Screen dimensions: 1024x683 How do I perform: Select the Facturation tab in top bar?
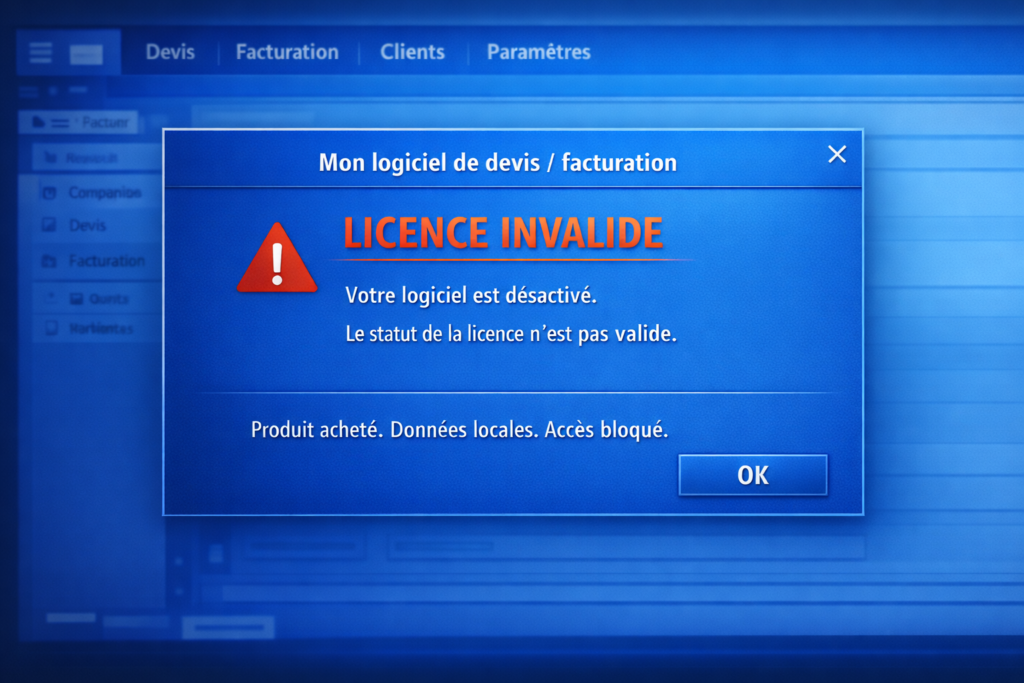(x=287, y=52)
